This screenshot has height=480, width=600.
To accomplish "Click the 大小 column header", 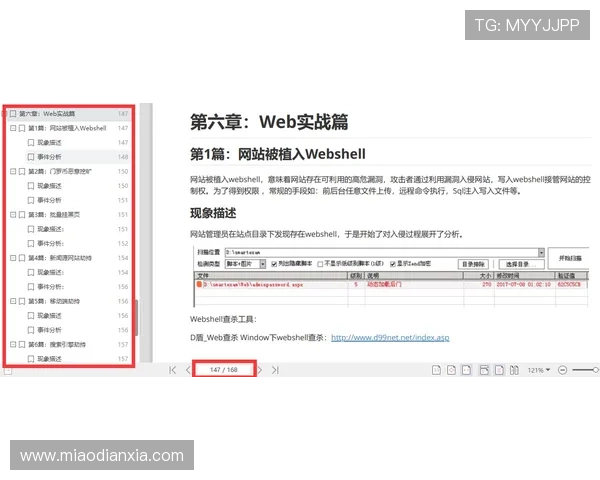I will [x=479, y=276].
